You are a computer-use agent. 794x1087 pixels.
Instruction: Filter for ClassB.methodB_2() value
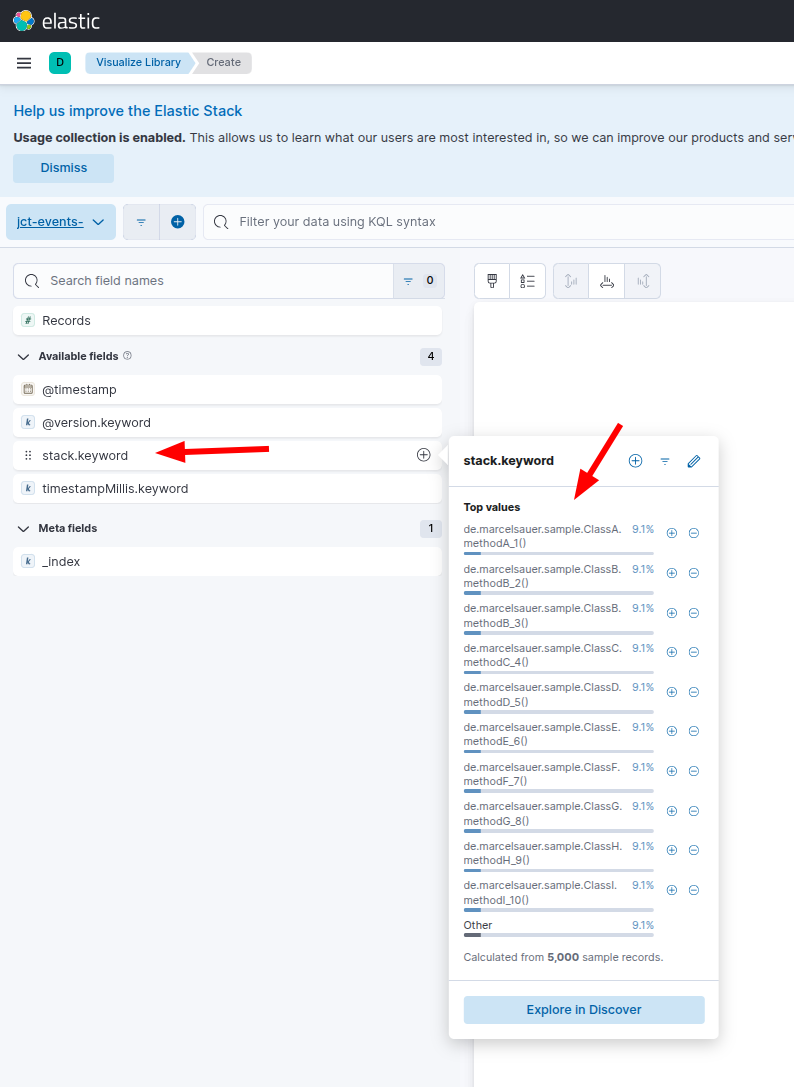(x=672, y=573)
